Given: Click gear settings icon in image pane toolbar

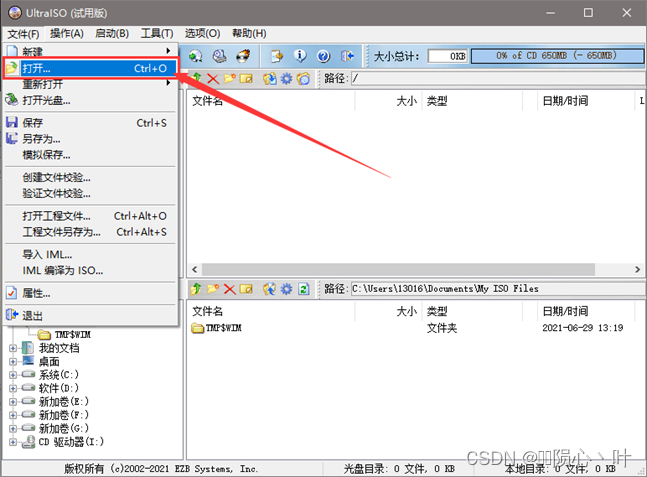Looking at the screenshot, I should [286, 78].
